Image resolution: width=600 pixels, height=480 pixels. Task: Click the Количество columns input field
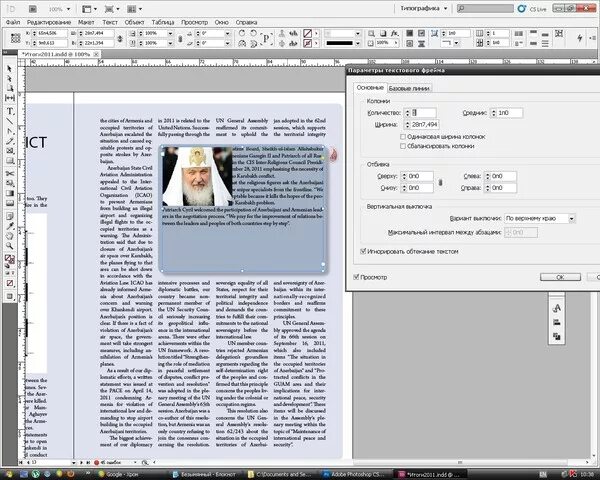pyautogui.click(x=424, y=113)
